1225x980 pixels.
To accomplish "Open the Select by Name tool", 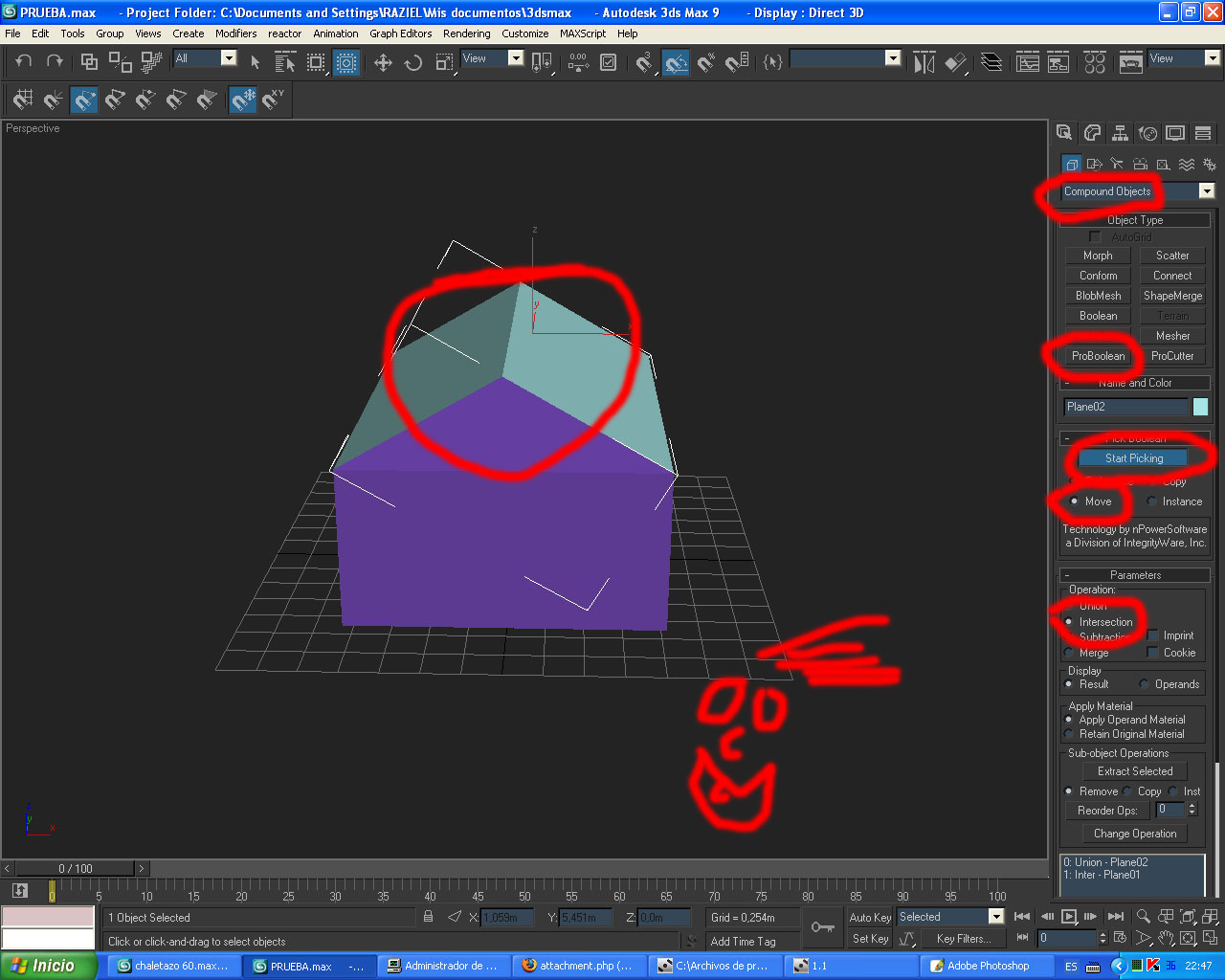I will coord(284,62).
